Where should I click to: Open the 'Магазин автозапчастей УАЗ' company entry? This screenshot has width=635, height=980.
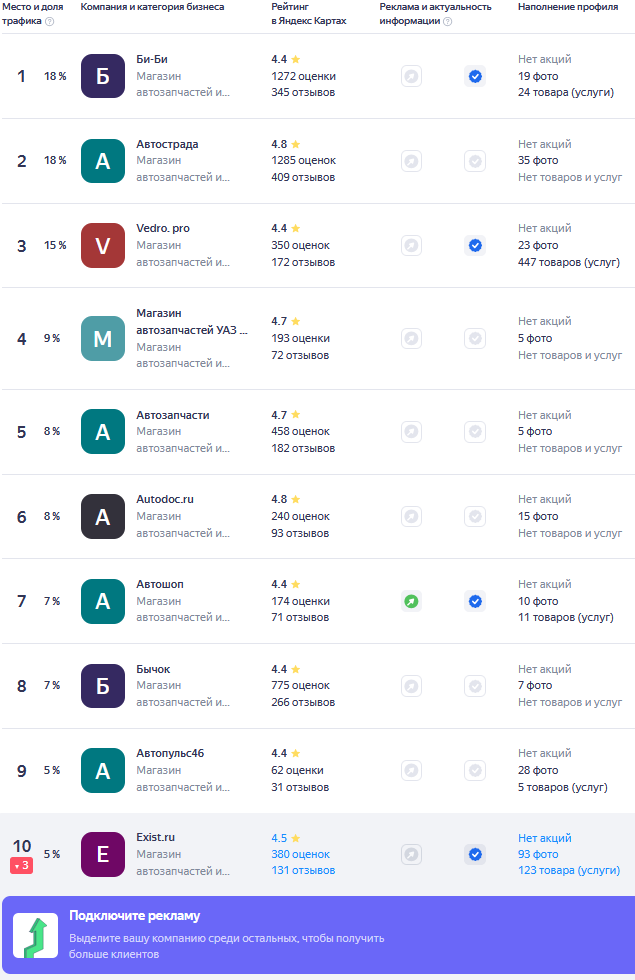[x=191, y=321]
